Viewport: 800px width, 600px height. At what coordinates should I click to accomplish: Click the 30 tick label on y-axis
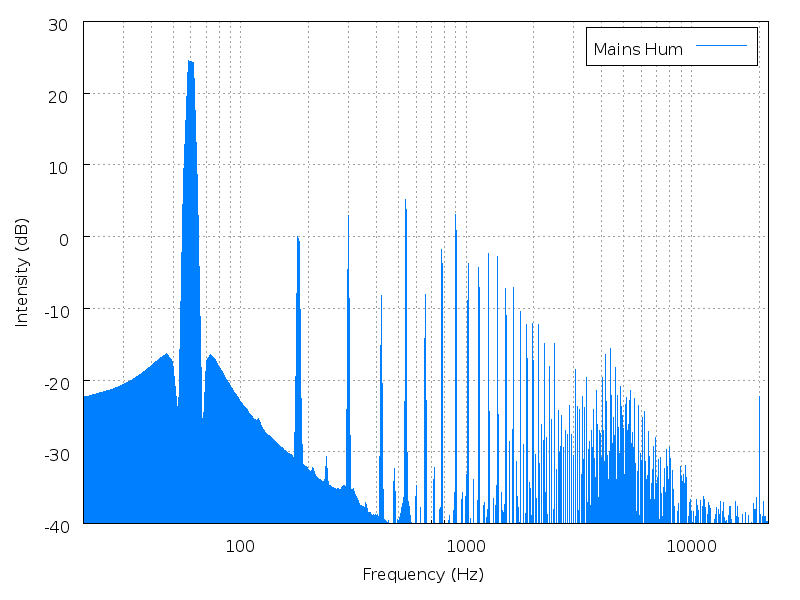[x=57, y=22]
